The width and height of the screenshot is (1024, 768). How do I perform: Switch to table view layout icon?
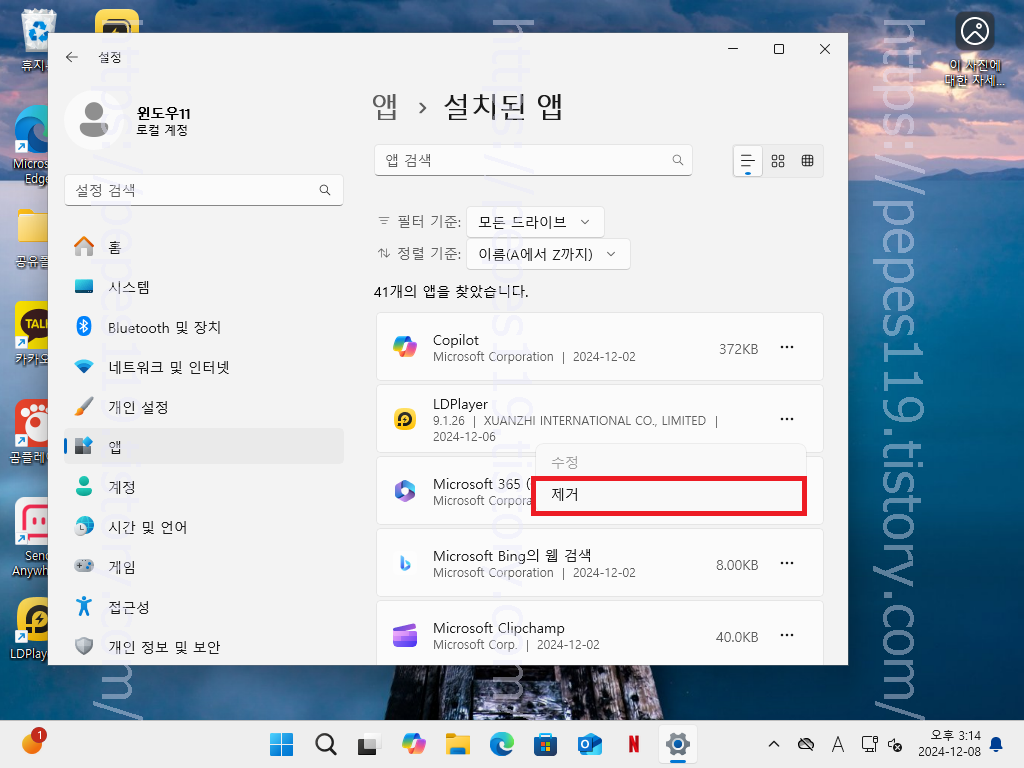[x=808, y=161]
